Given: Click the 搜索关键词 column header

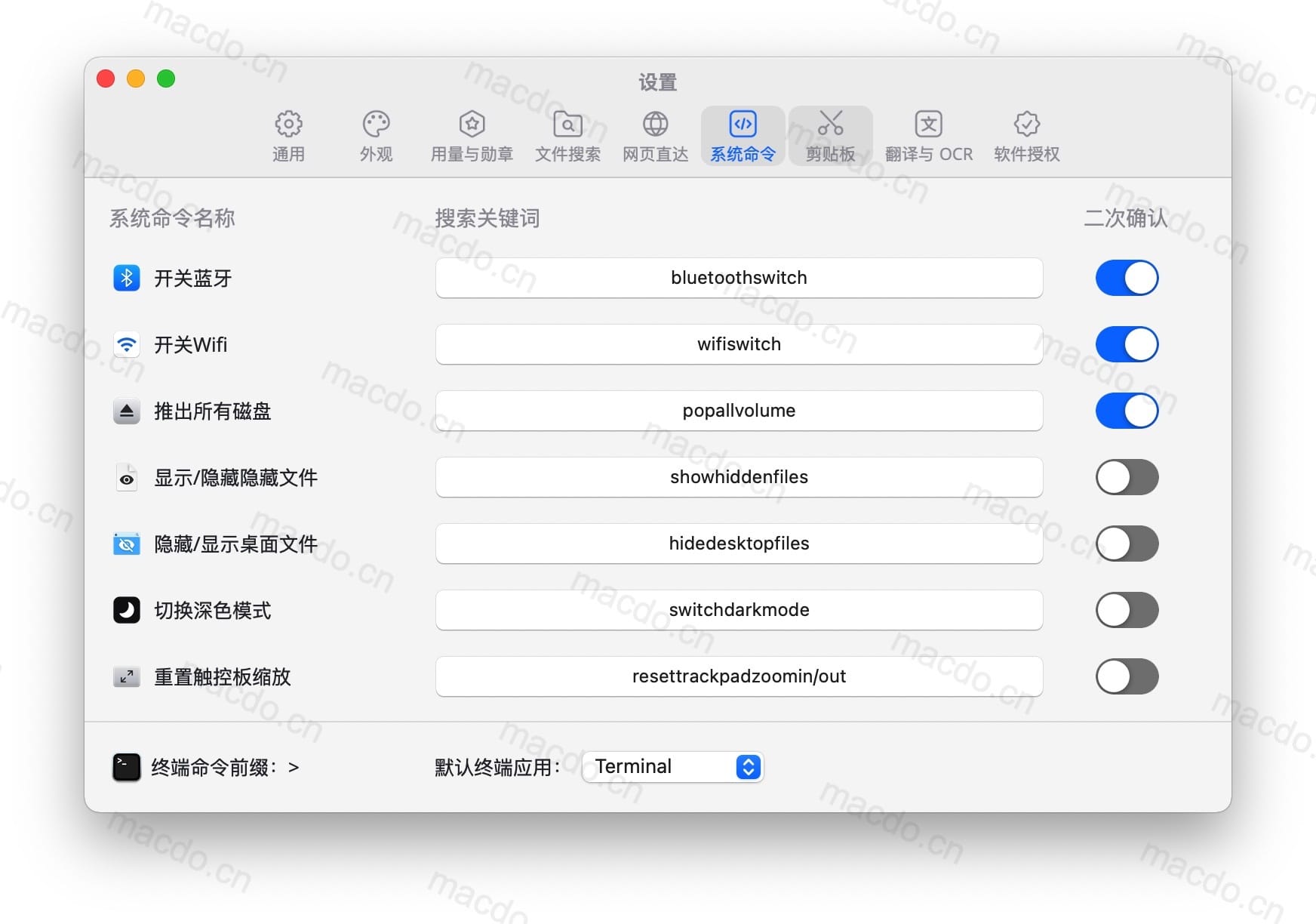Looking at the screenshot, I should [487, 218].
